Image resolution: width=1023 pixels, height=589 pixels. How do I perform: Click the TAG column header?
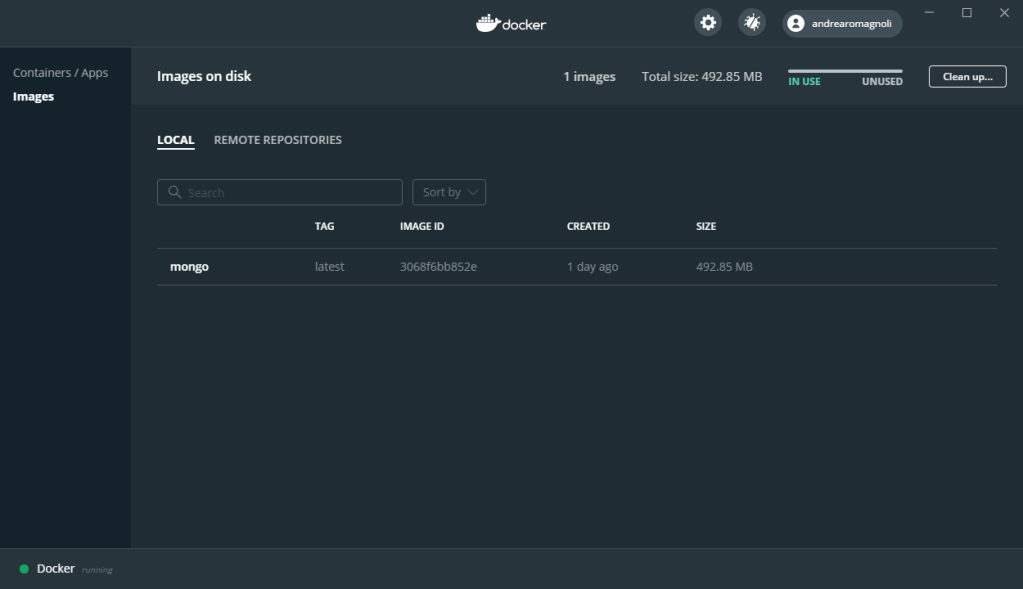tap(324, 226)
